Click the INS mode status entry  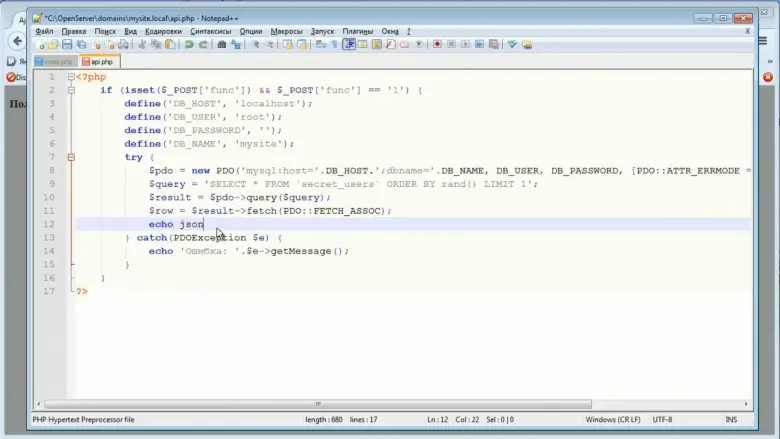point(731,420)
